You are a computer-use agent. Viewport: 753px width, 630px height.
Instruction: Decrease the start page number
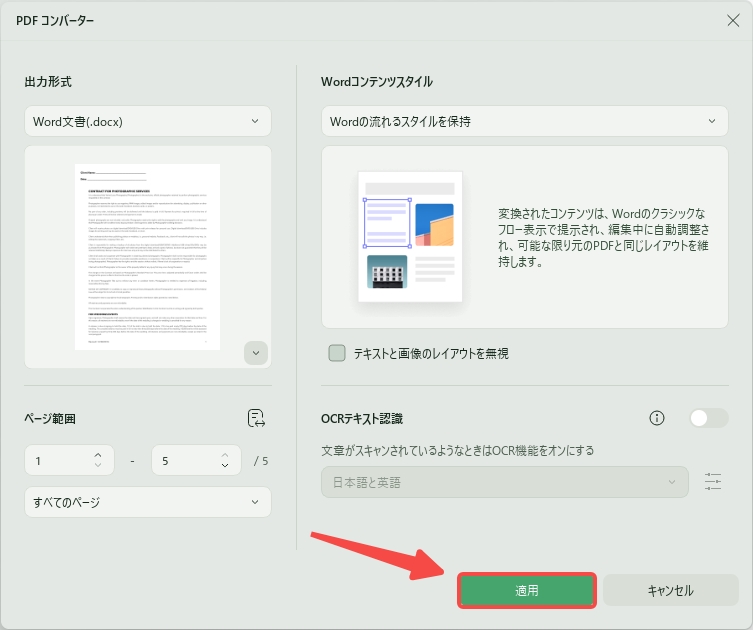coord(98,465)
